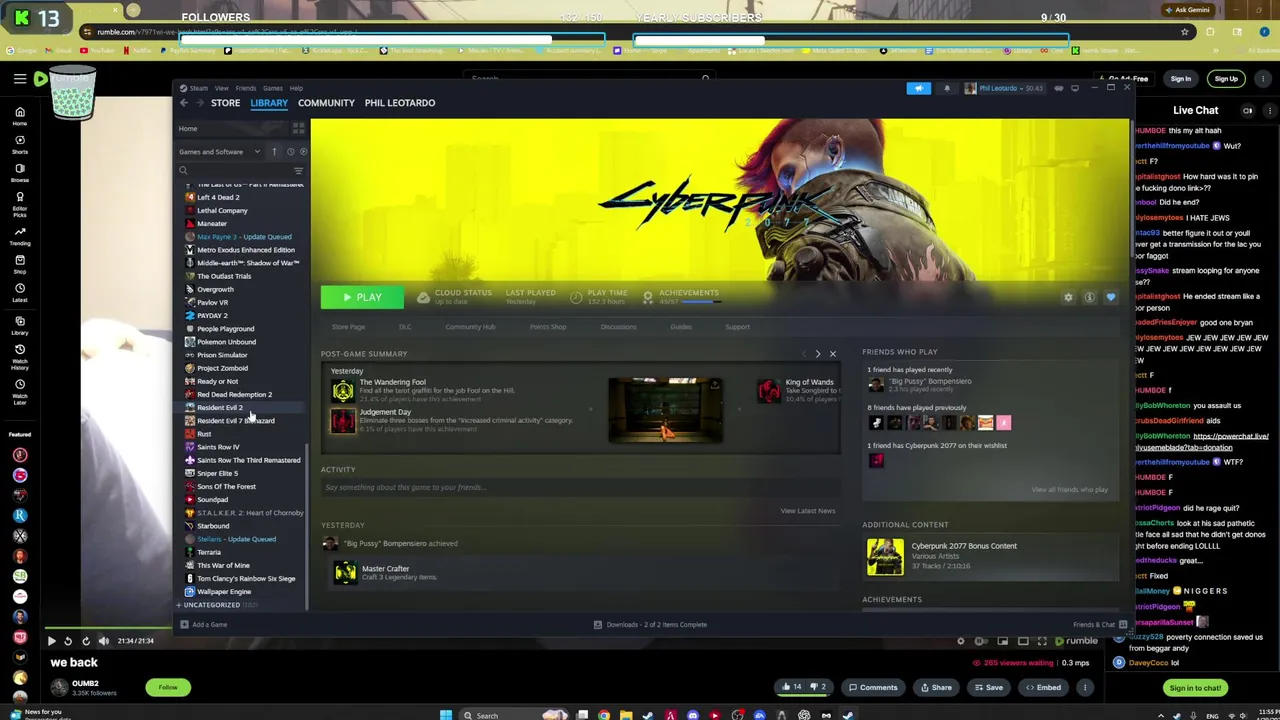Open Steam announcements megaphone button
1280x720 pixels.
[x=918, y=88]
